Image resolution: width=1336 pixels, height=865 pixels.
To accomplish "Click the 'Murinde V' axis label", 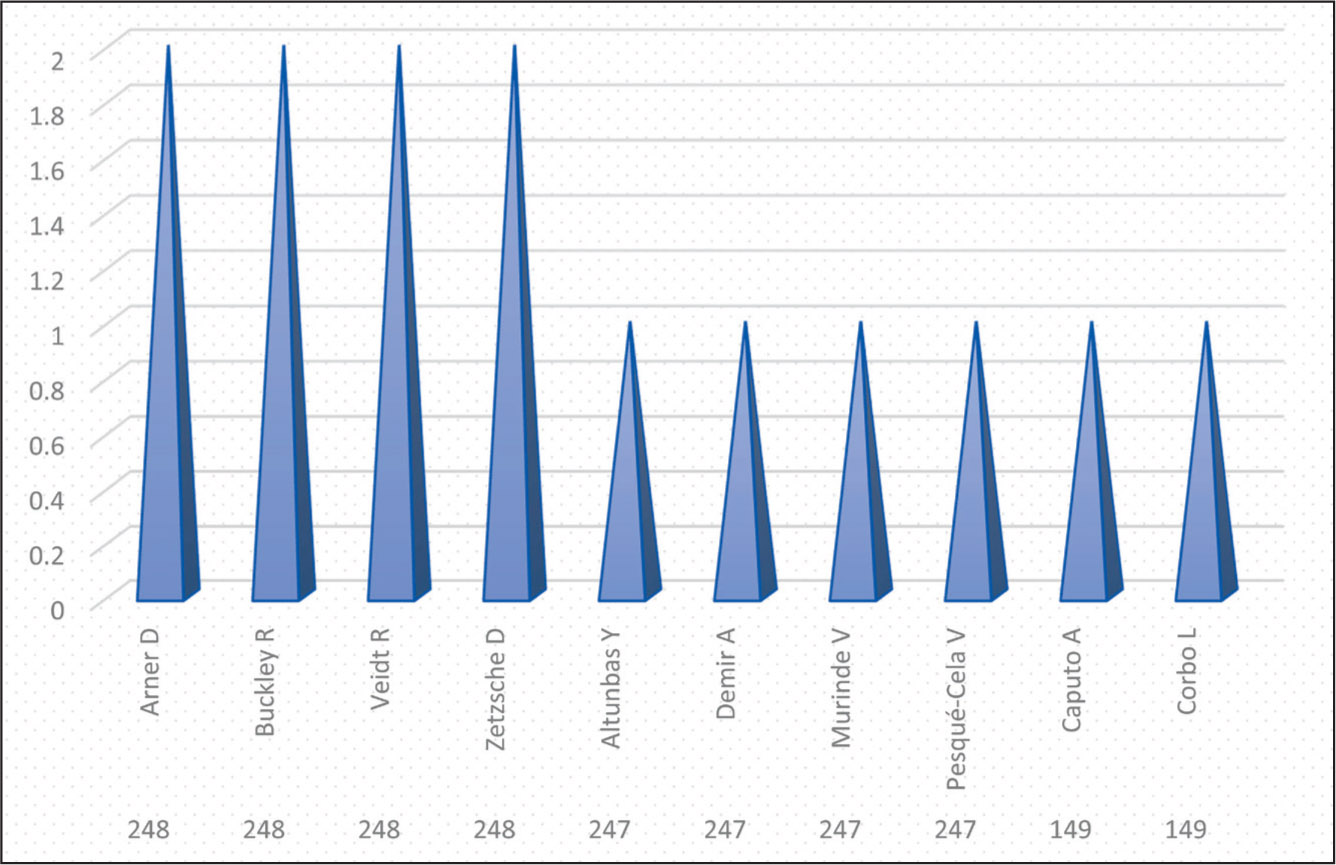I will (843, 689).
